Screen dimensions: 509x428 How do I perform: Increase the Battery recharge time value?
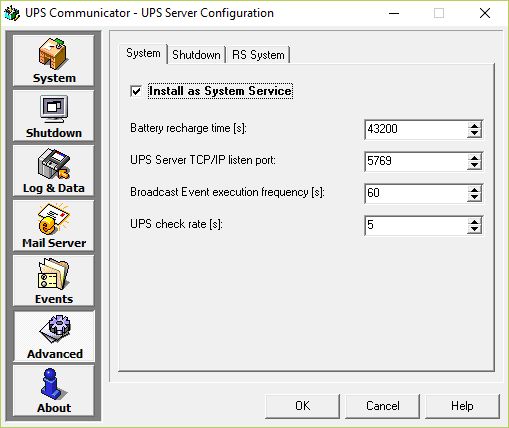(x=474, y=126)
